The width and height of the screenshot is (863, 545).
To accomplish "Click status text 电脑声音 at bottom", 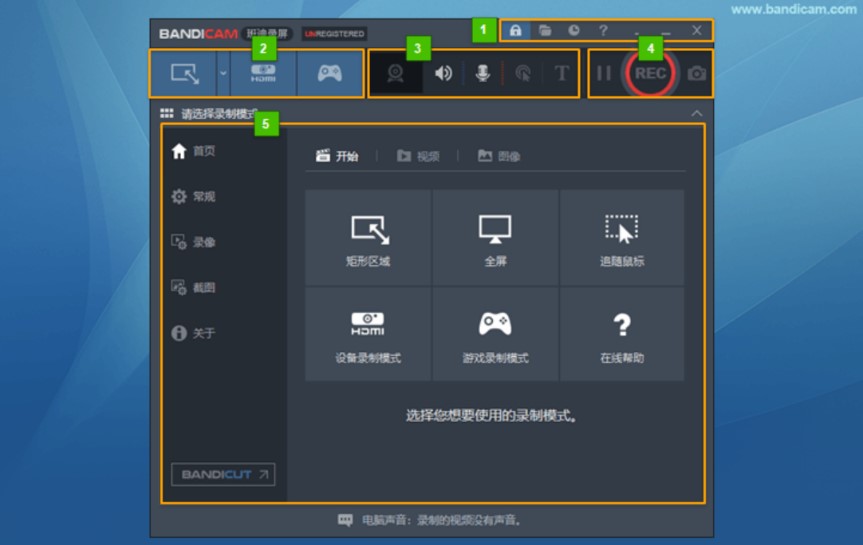I will click(441, 520).
